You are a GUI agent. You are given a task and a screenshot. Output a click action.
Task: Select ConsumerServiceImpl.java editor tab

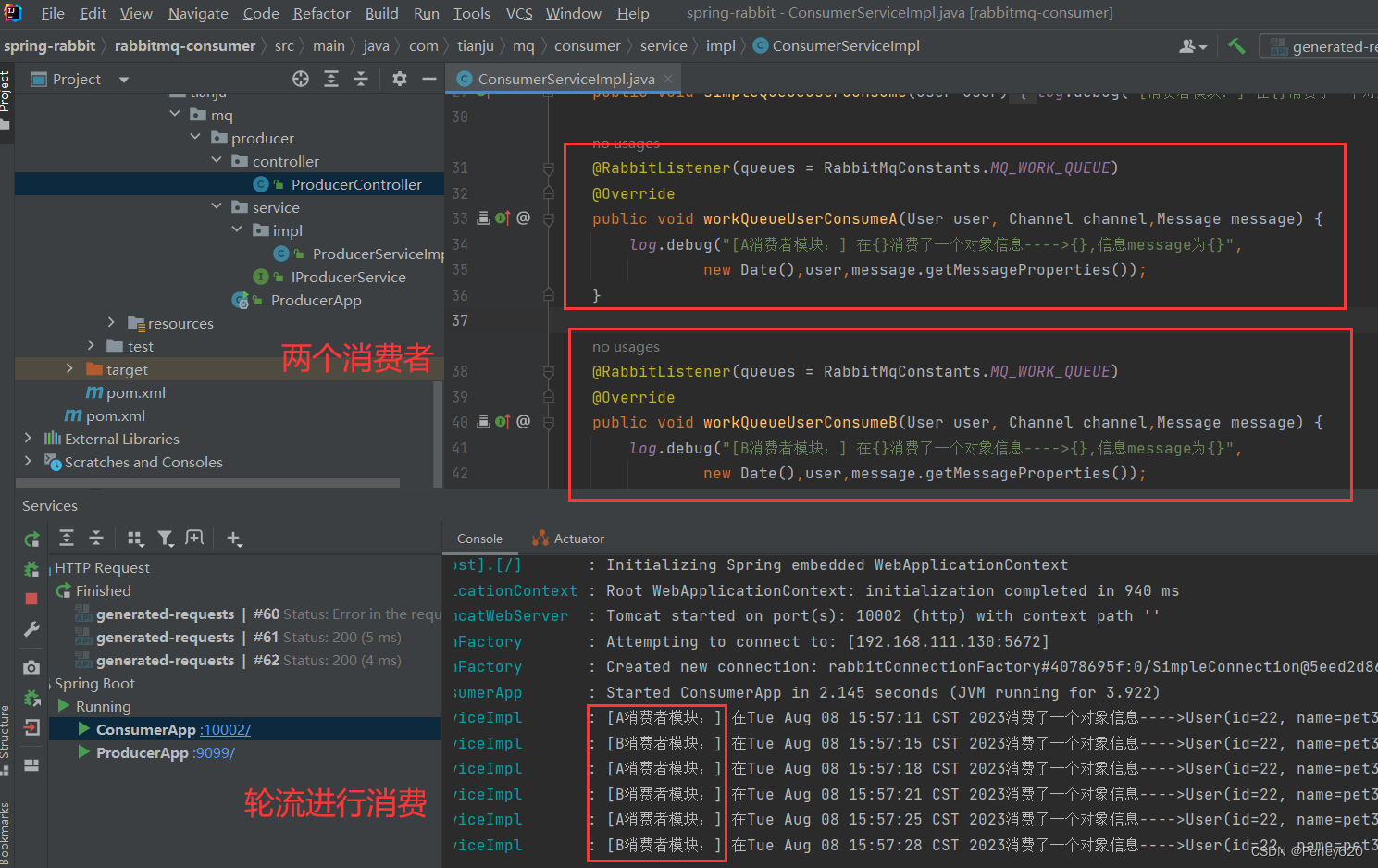click(565, 79)
